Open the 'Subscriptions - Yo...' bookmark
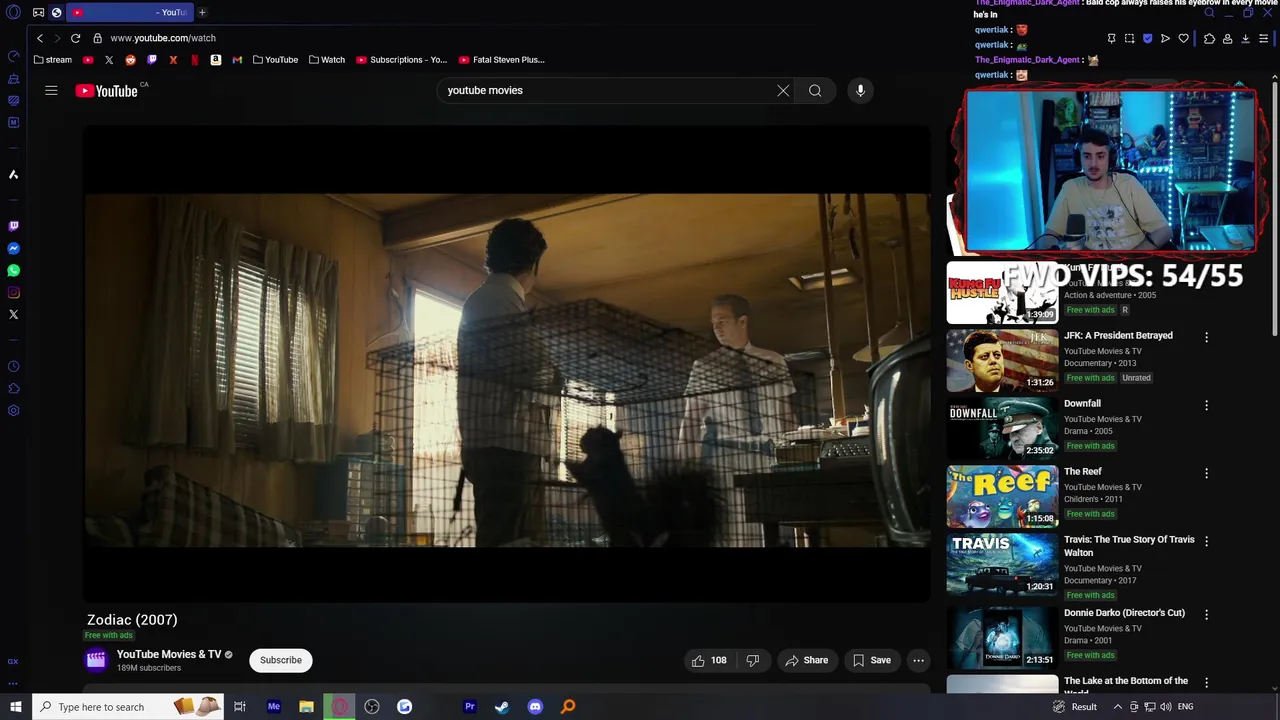Screen dimensions: 1280x720 tap(402, 60)
